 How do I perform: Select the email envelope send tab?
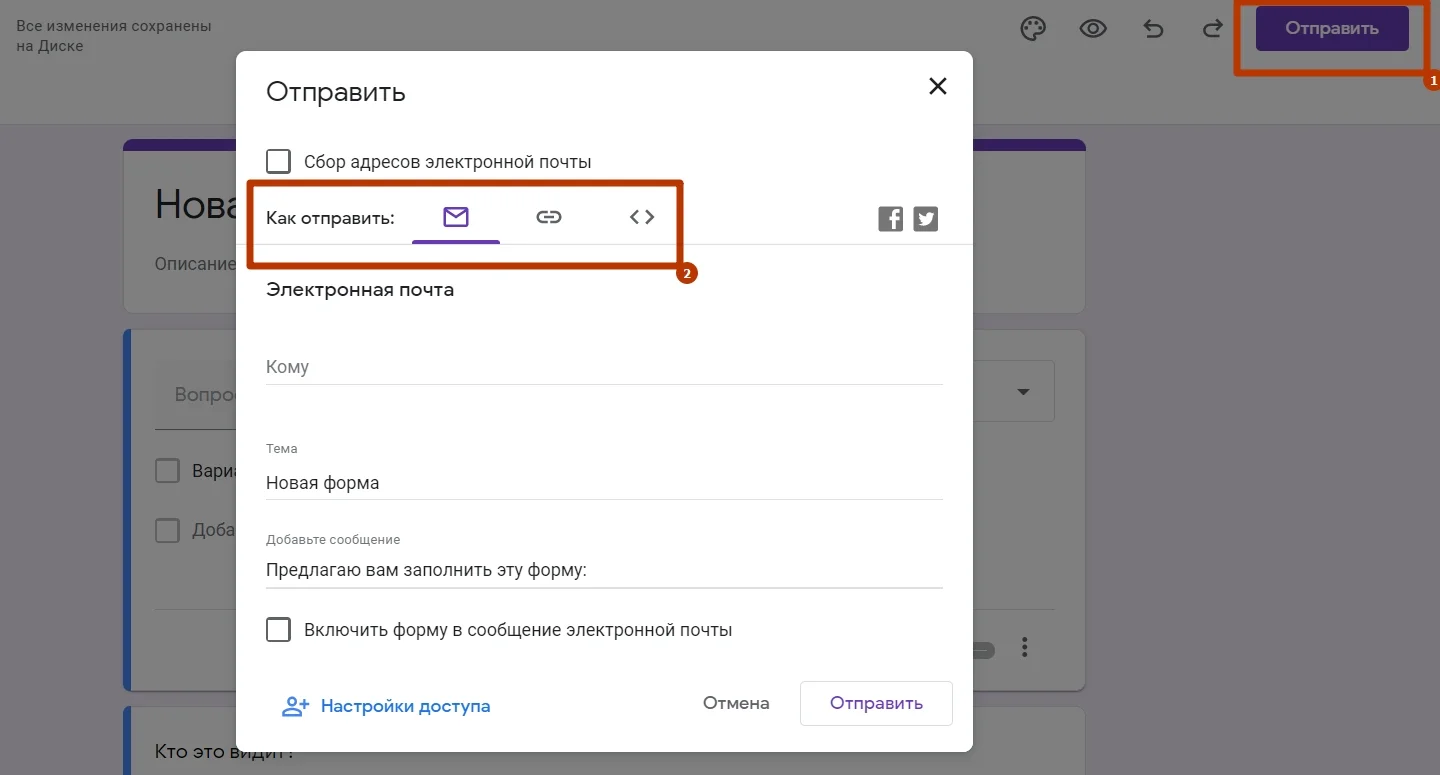[x=456, y=217]
